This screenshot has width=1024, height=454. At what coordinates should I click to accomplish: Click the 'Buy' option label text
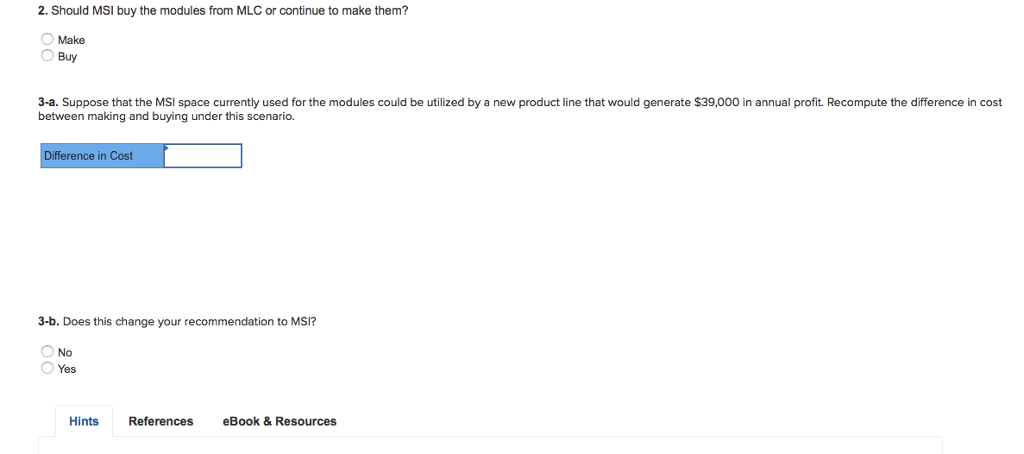pyautogui.click(x=67, y=56)
